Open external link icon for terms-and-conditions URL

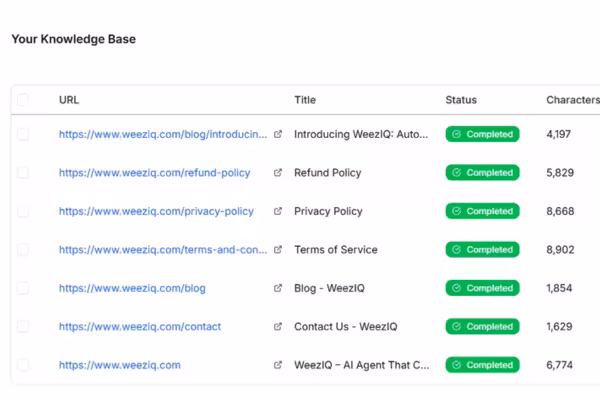[278, 250]
